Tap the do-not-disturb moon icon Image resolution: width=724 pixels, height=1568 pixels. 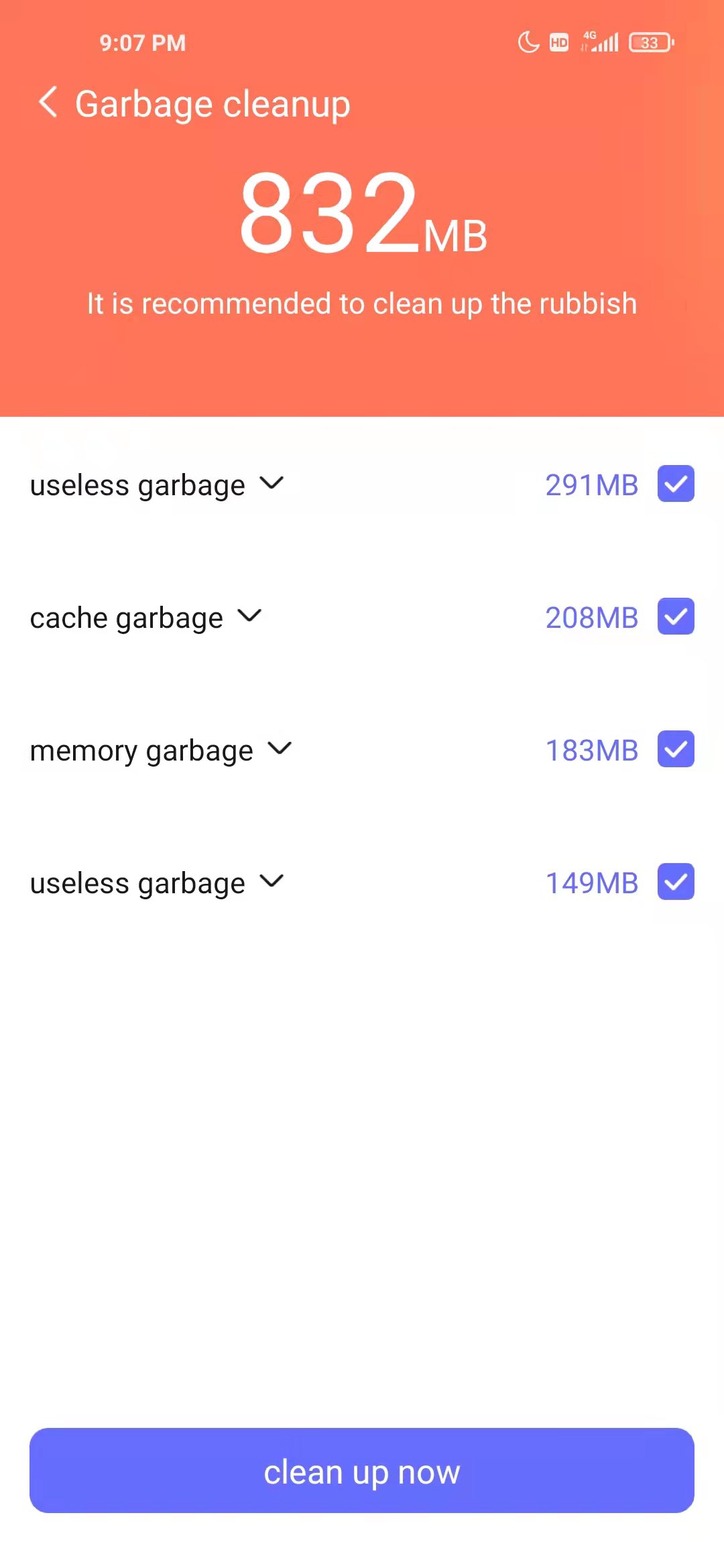pyautogui.click(x=528, y=42)
